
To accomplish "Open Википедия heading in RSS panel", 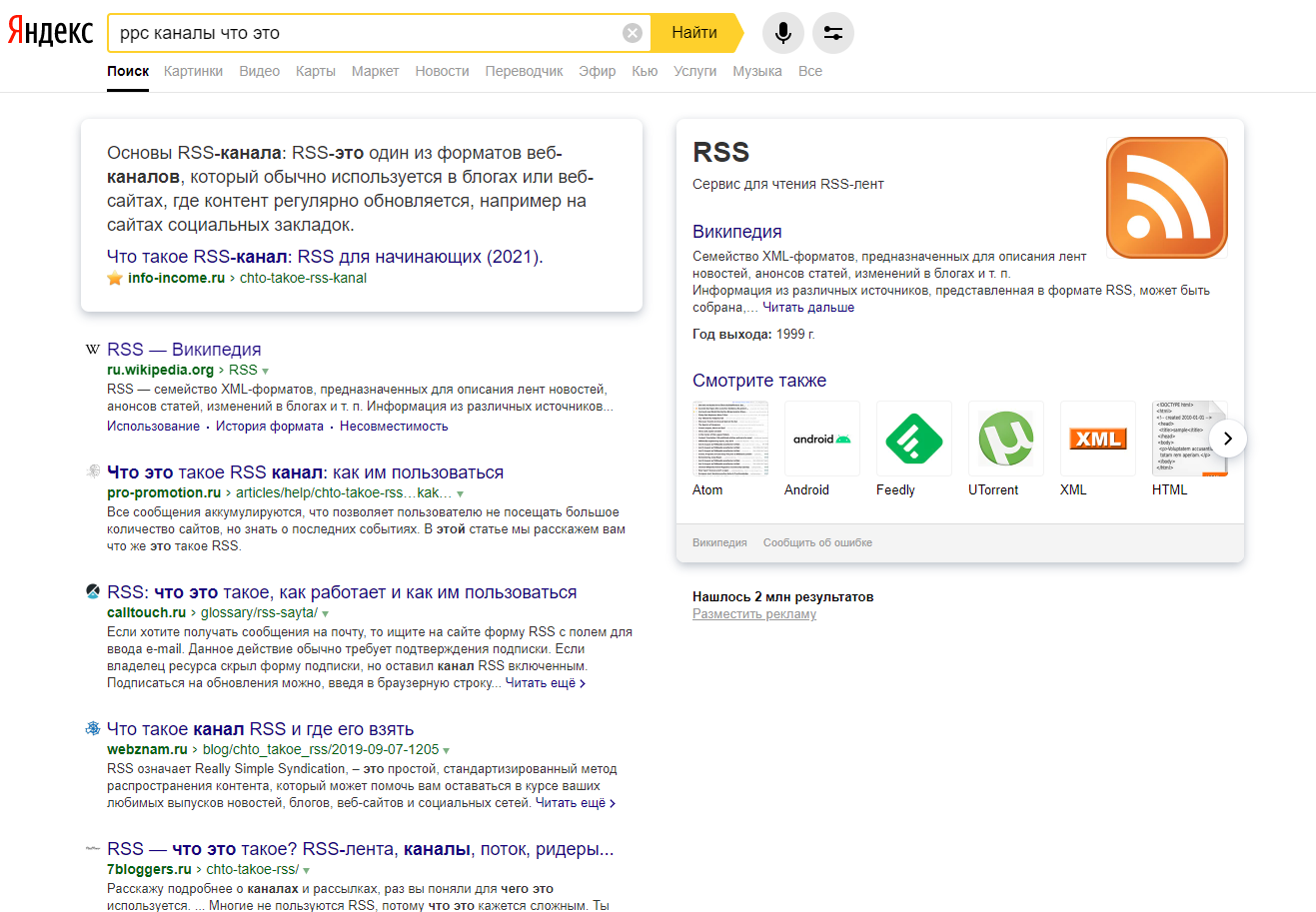I will [x=737, y=232].
